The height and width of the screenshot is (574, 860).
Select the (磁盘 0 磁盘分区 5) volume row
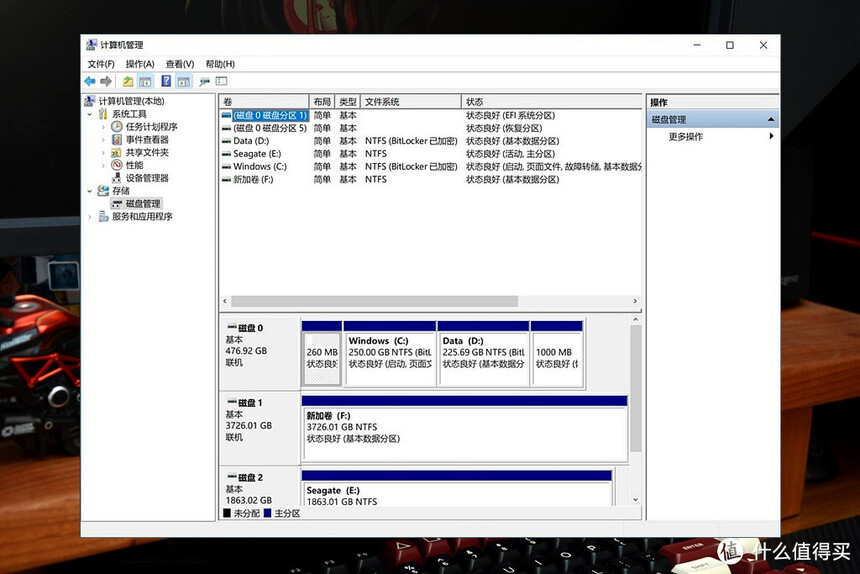pyautogui.click(x=429, y=128)
